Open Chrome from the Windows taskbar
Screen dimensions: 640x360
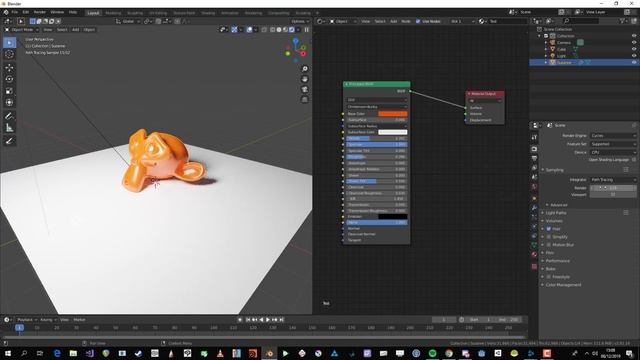(x=449, y=353)
